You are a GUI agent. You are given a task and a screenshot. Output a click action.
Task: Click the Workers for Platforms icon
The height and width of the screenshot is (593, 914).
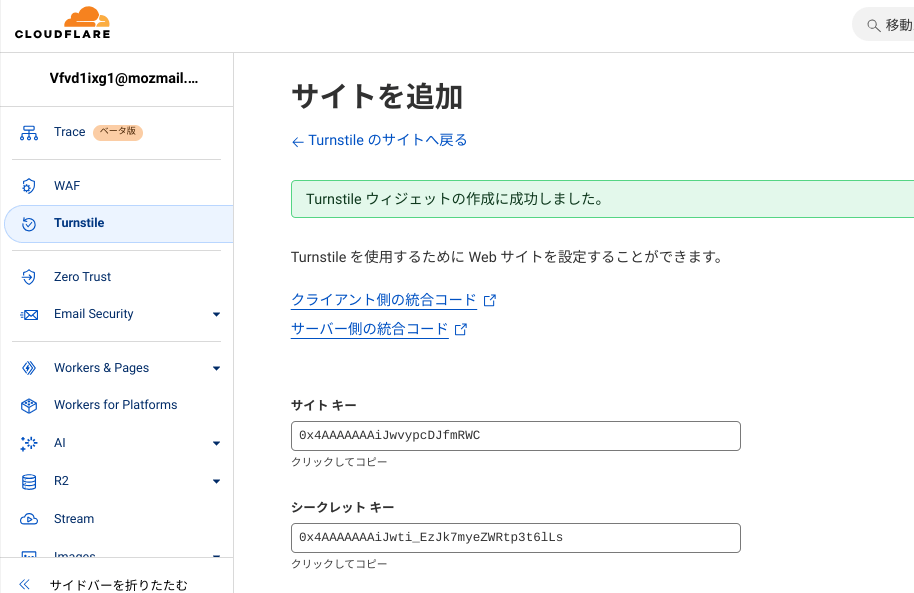pyautogui.click(x=29, y=405)
